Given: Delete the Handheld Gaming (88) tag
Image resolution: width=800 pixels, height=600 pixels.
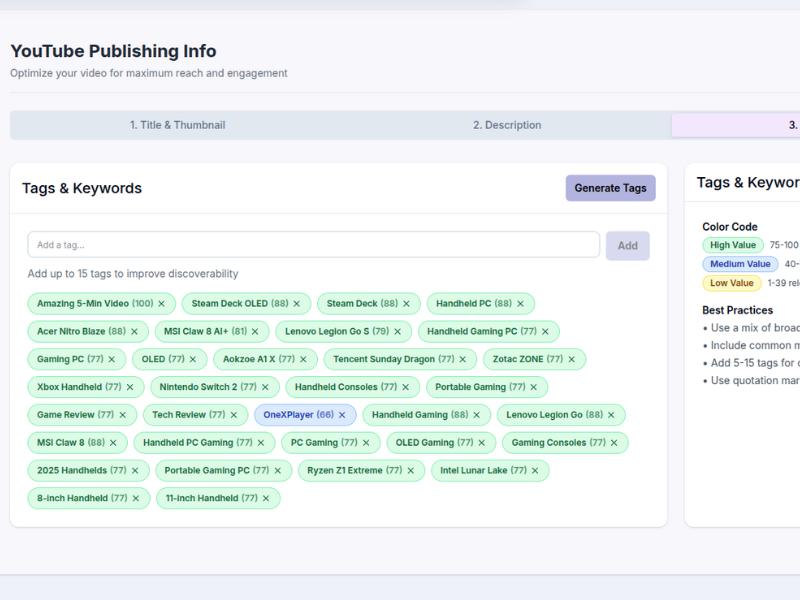Looking at the screenshot, I should pyautogui.click(x=477, y=415).
